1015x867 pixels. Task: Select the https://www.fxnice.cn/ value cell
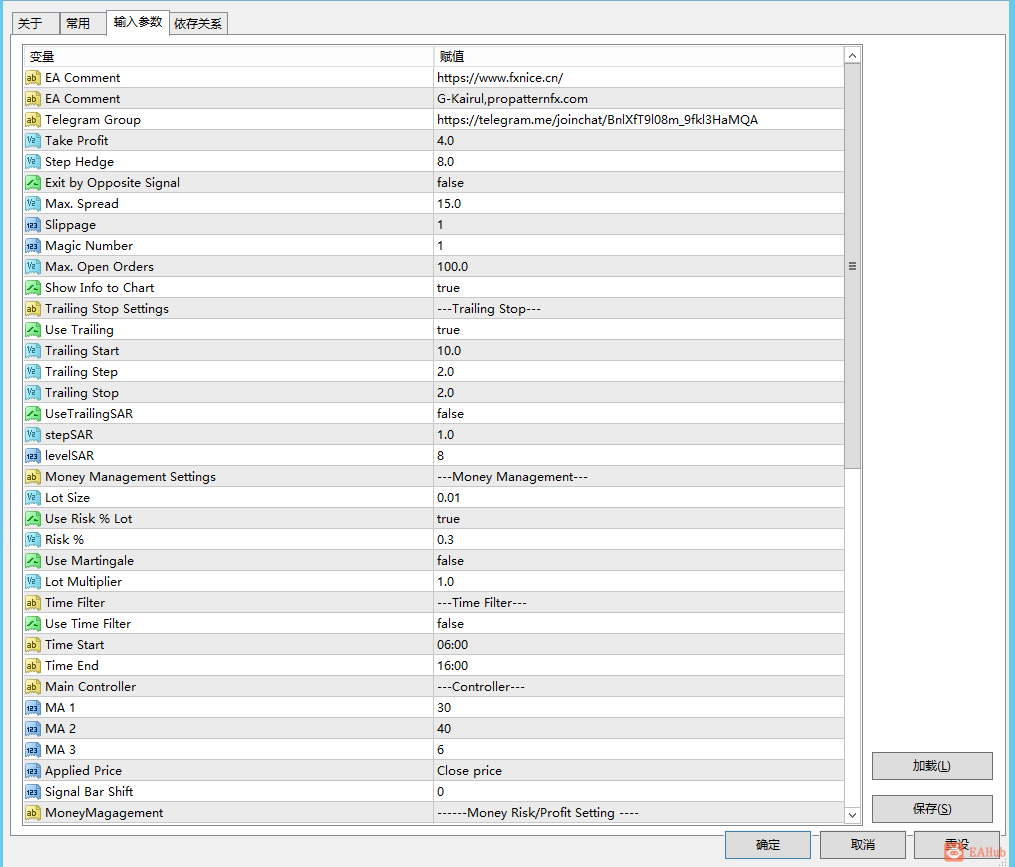pyautogui.click(x=639, y=78)
